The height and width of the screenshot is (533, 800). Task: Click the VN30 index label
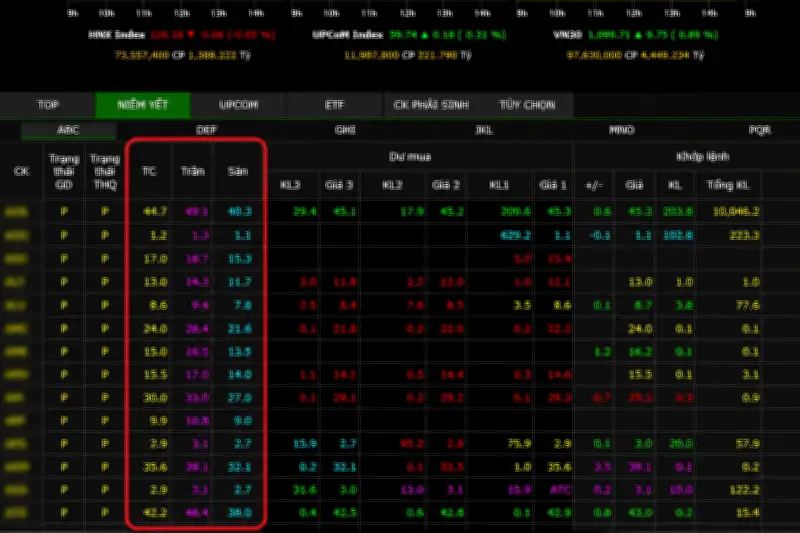(567, 35)
